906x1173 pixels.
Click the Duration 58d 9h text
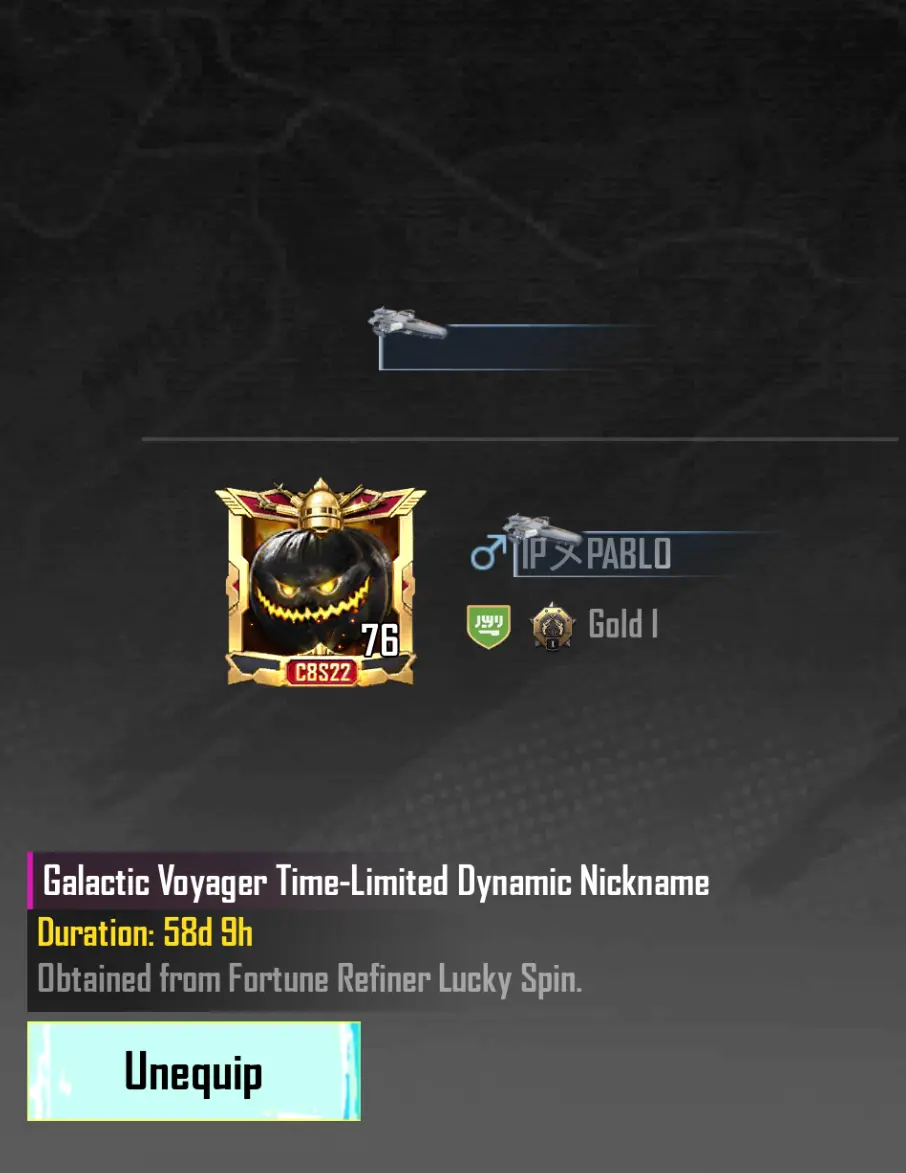click(145, 933)
